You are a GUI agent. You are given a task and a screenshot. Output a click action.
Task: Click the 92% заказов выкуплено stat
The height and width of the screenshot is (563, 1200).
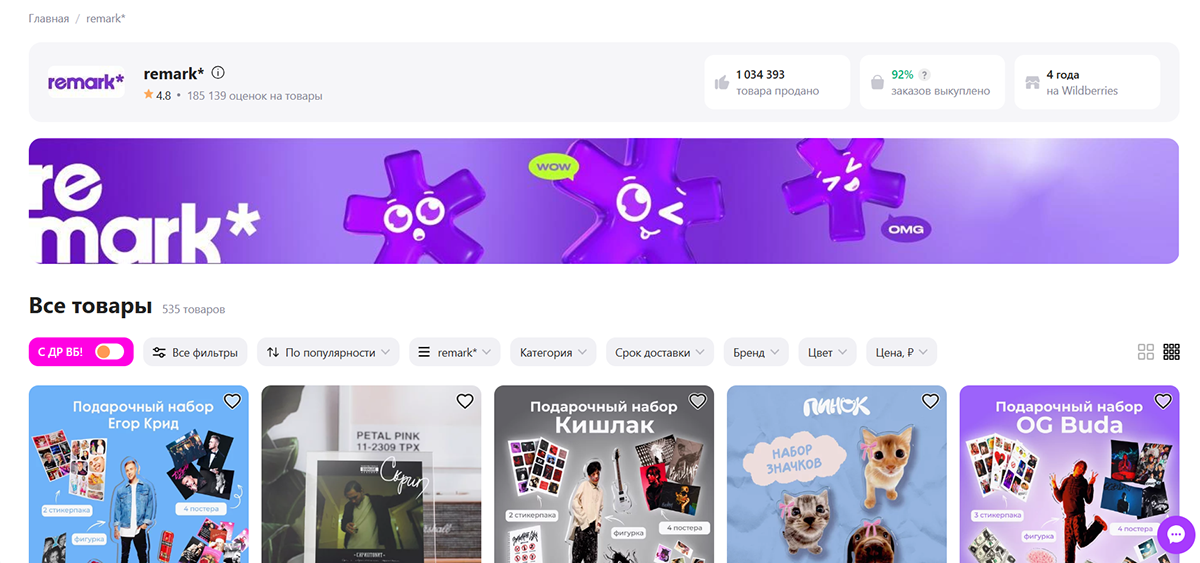click(x=932, y=82)
